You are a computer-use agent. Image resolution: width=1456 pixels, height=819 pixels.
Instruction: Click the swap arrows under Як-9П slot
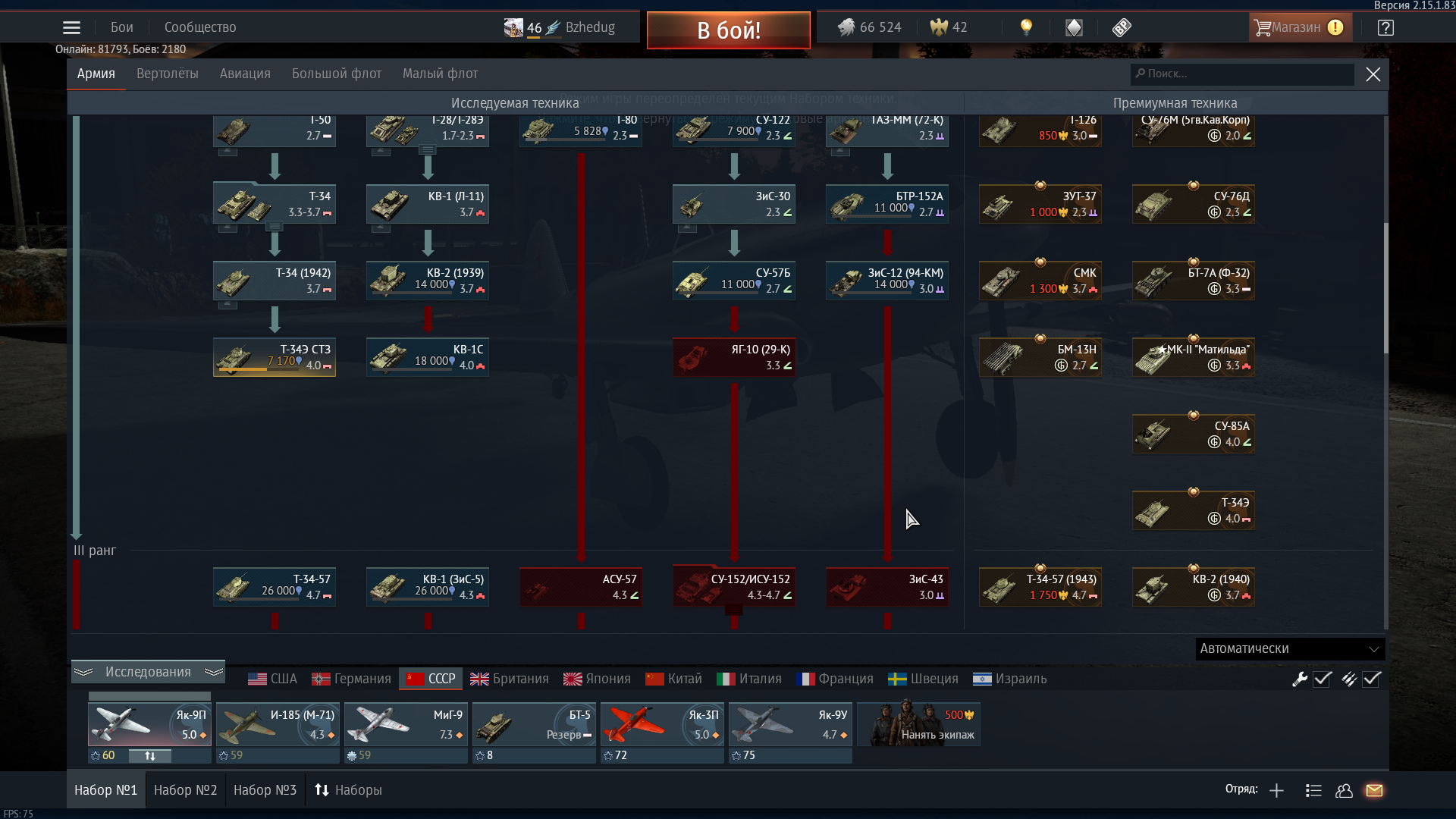(150, 756)
